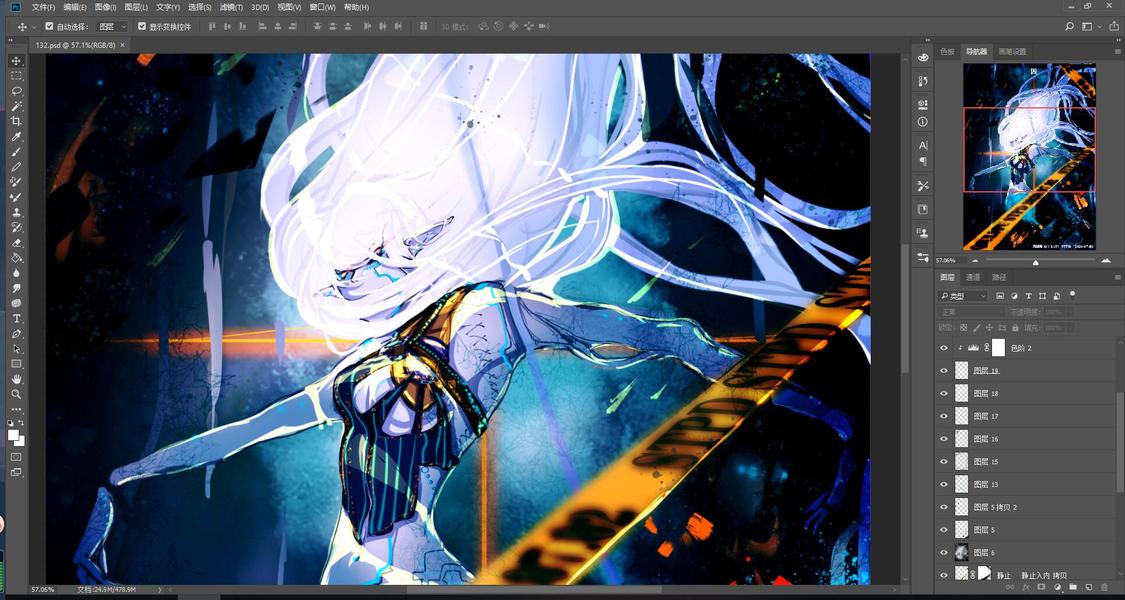Image resolution: width=1125 pixels, height=600 pixels.
Task: Select the Hand tool
Action: click(17, 379)
